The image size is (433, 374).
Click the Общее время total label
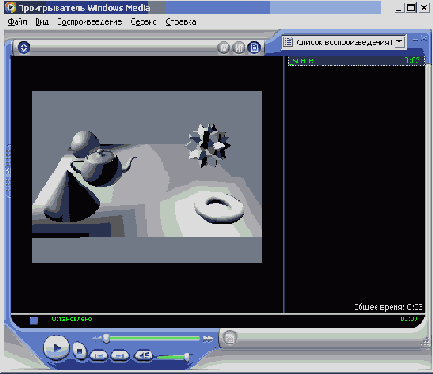[388, 307]
